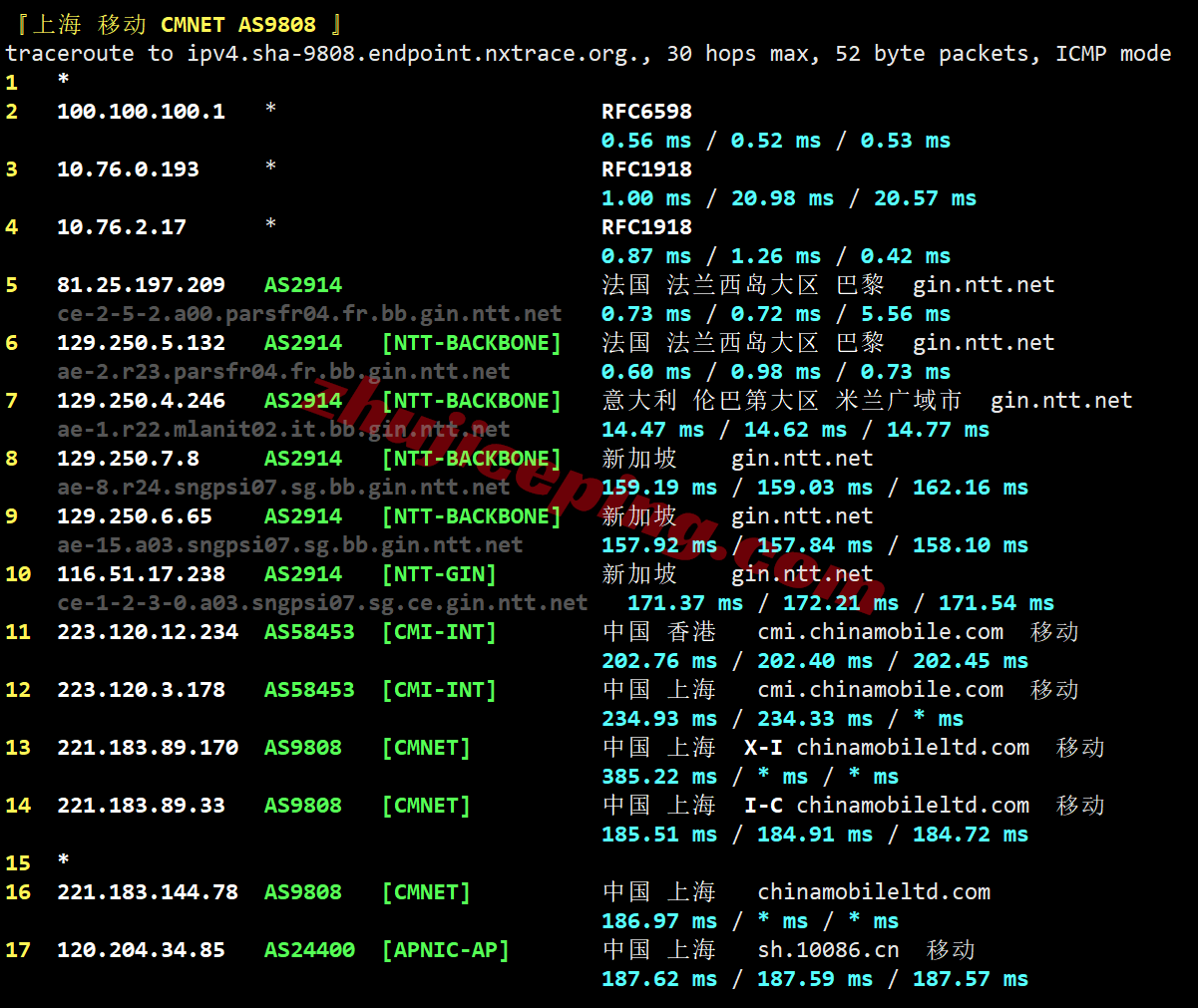
Task: Click the [NTT-GIN] tag on hop 10
Action: click(439, 574)
